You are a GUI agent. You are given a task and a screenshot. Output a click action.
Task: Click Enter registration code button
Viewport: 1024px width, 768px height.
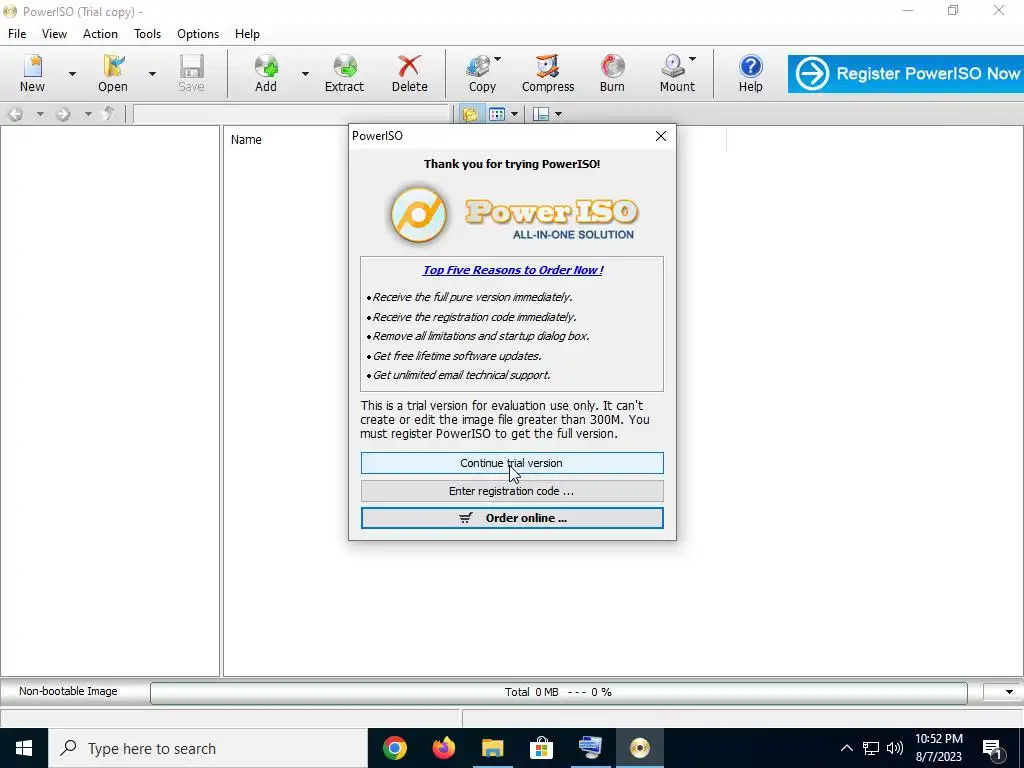(512, 491)
